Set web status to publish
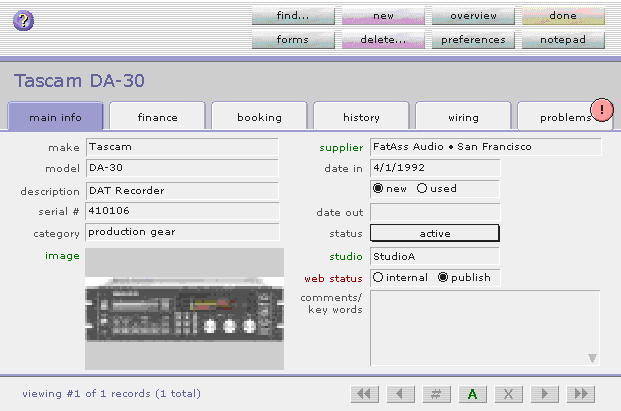 pyautogui.click(x=443, y=277)
